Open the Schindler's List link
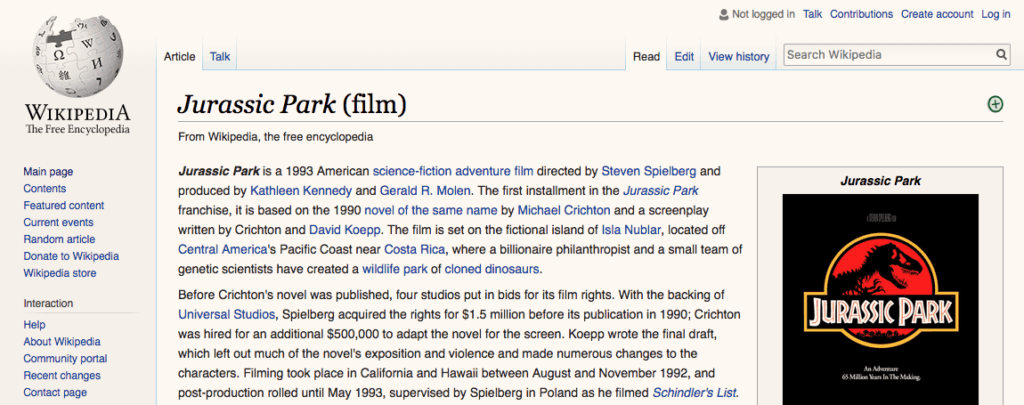 [695, 393]
